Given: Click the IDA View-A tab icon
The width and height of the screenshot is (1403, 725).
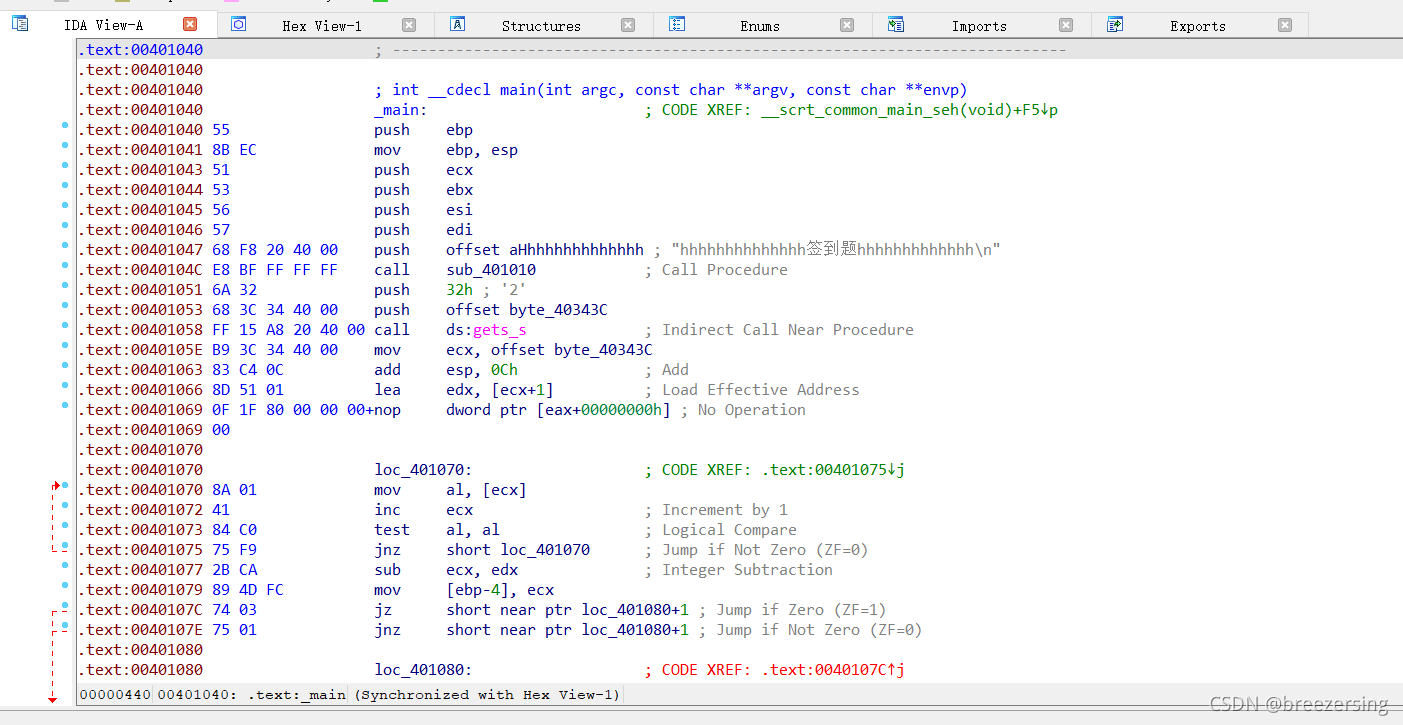Looking at the screenshot, I should coord(20,24).
